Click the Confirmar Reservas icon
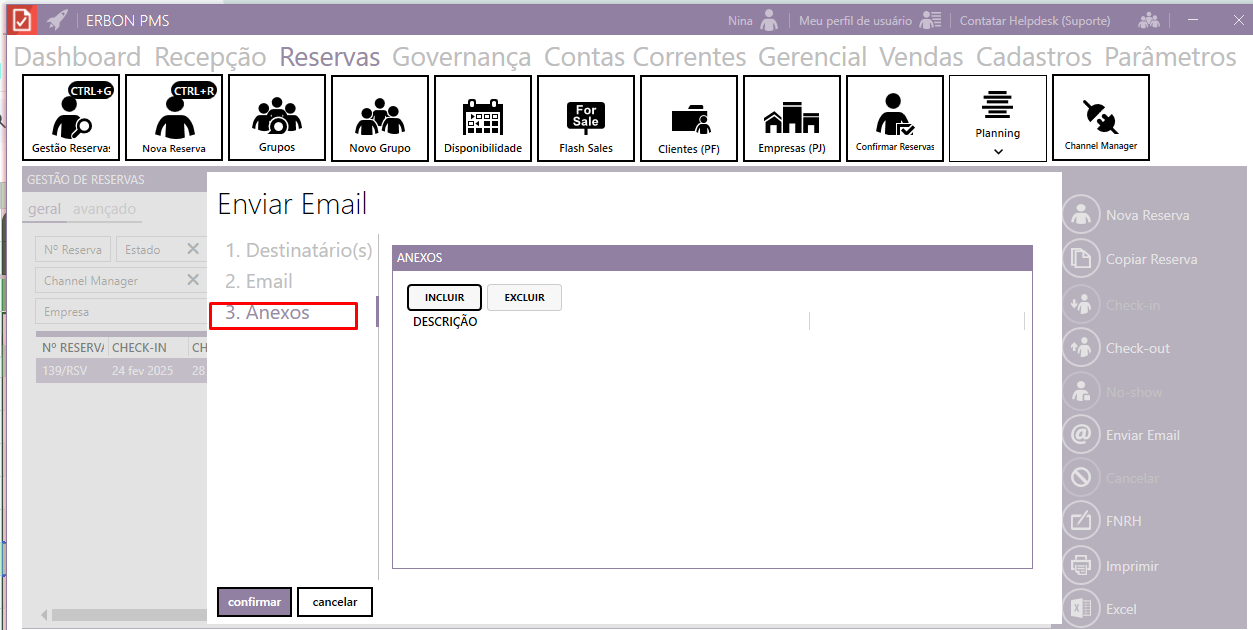 (x=895, y=118)
